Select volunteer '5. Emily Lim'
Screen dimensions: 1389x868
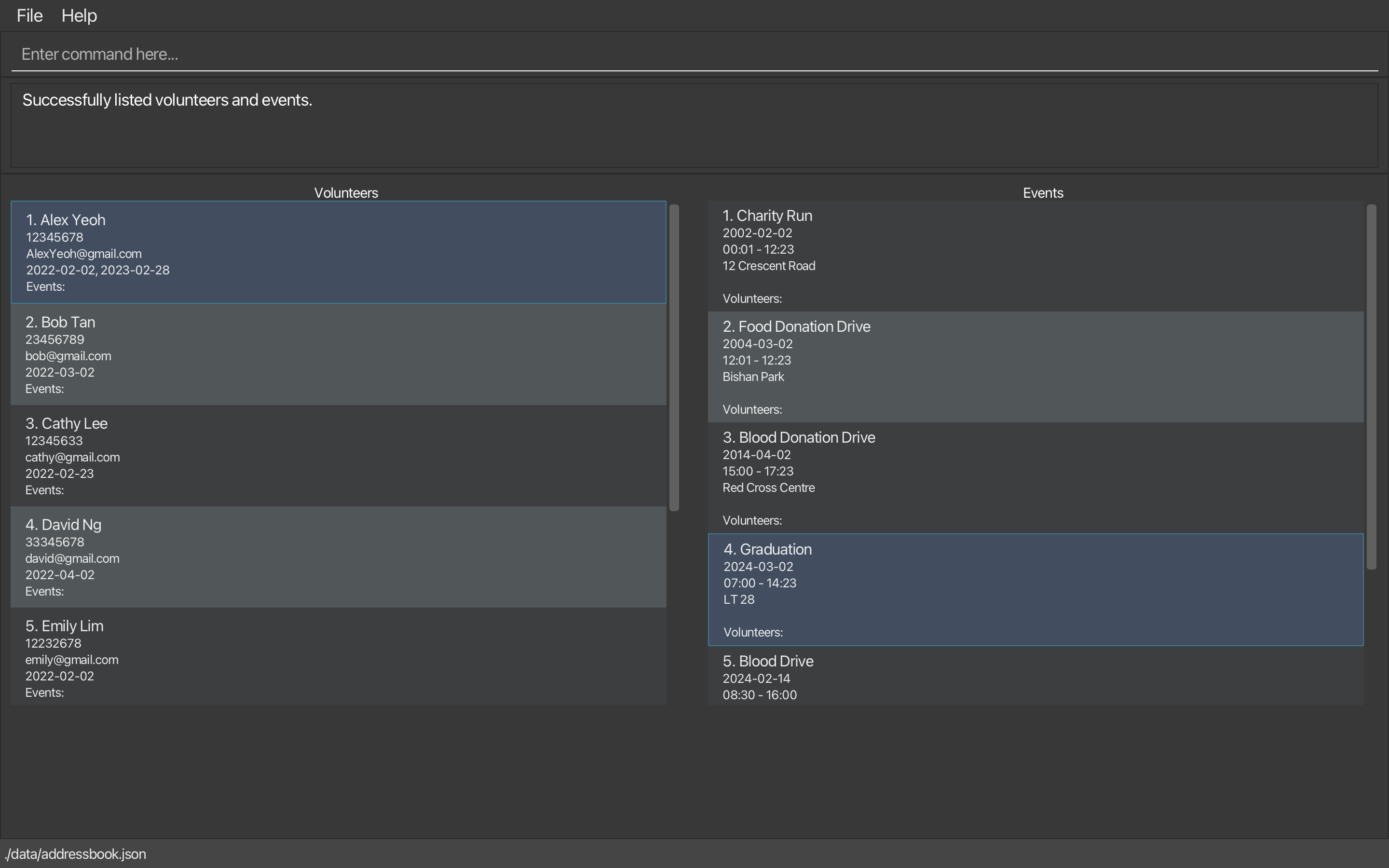tap(339, 656)
